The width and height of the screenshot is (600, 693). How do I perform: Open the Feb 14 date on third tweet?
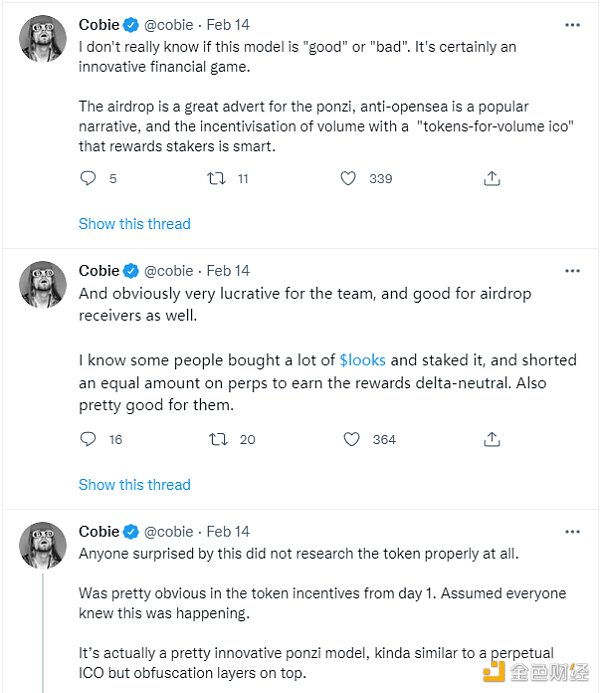(228, 532)
